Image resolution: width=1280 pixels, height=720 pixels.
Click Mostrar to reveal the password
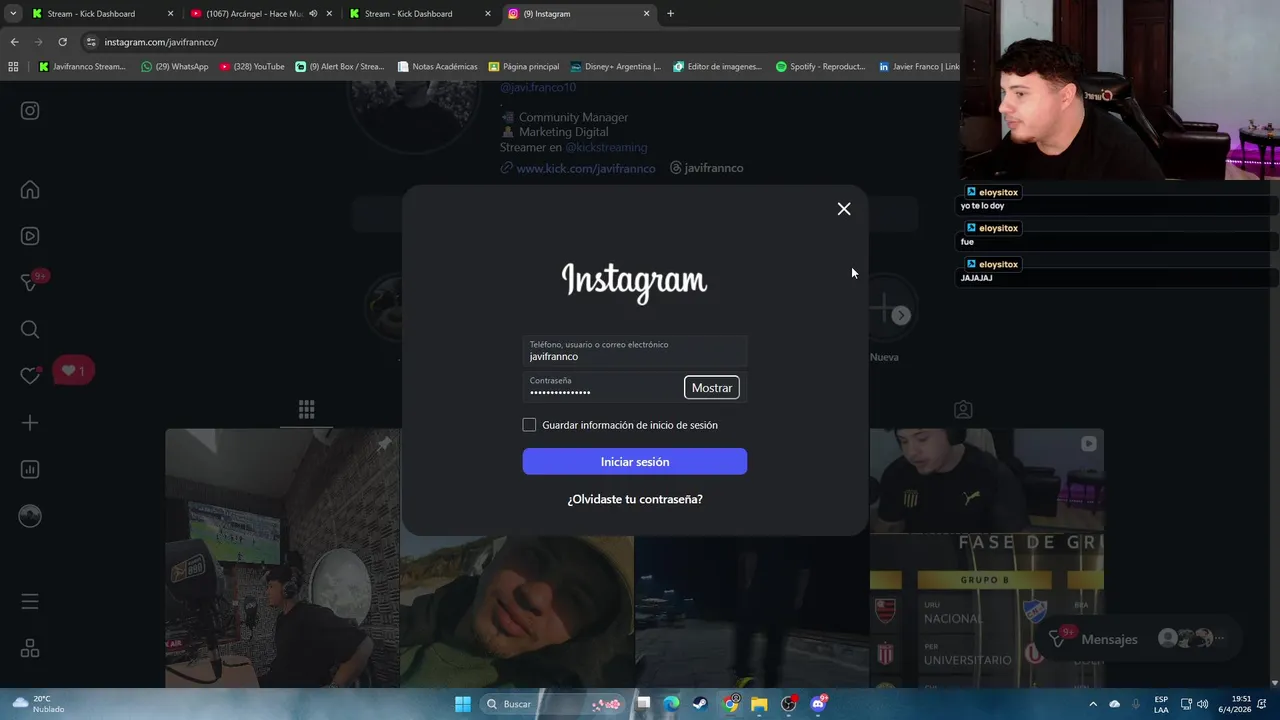pyautogui.click(x=712, y=387)
